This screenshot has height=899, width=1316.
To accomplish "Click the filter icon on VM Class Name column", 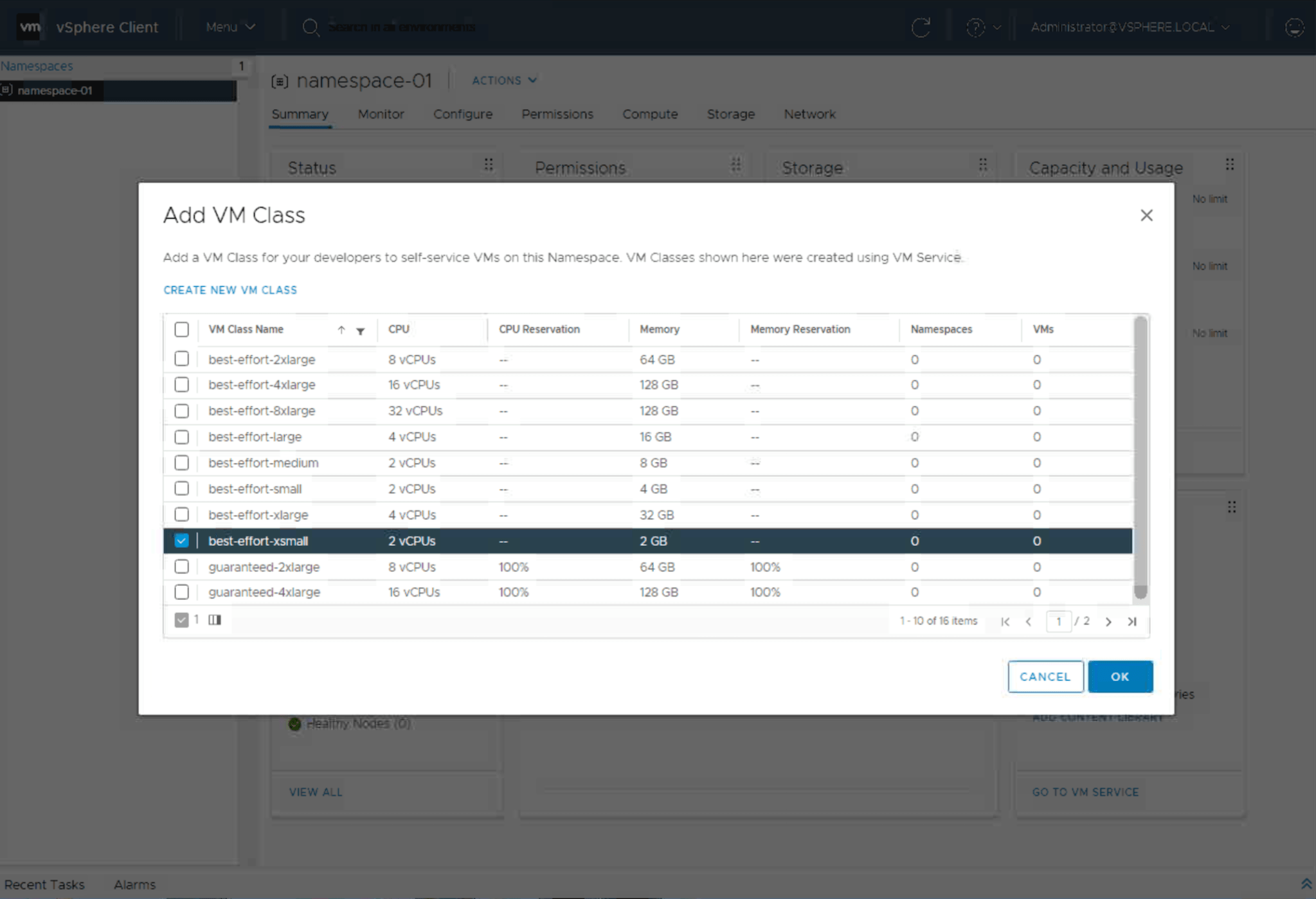I will click(x=361, y=331).
